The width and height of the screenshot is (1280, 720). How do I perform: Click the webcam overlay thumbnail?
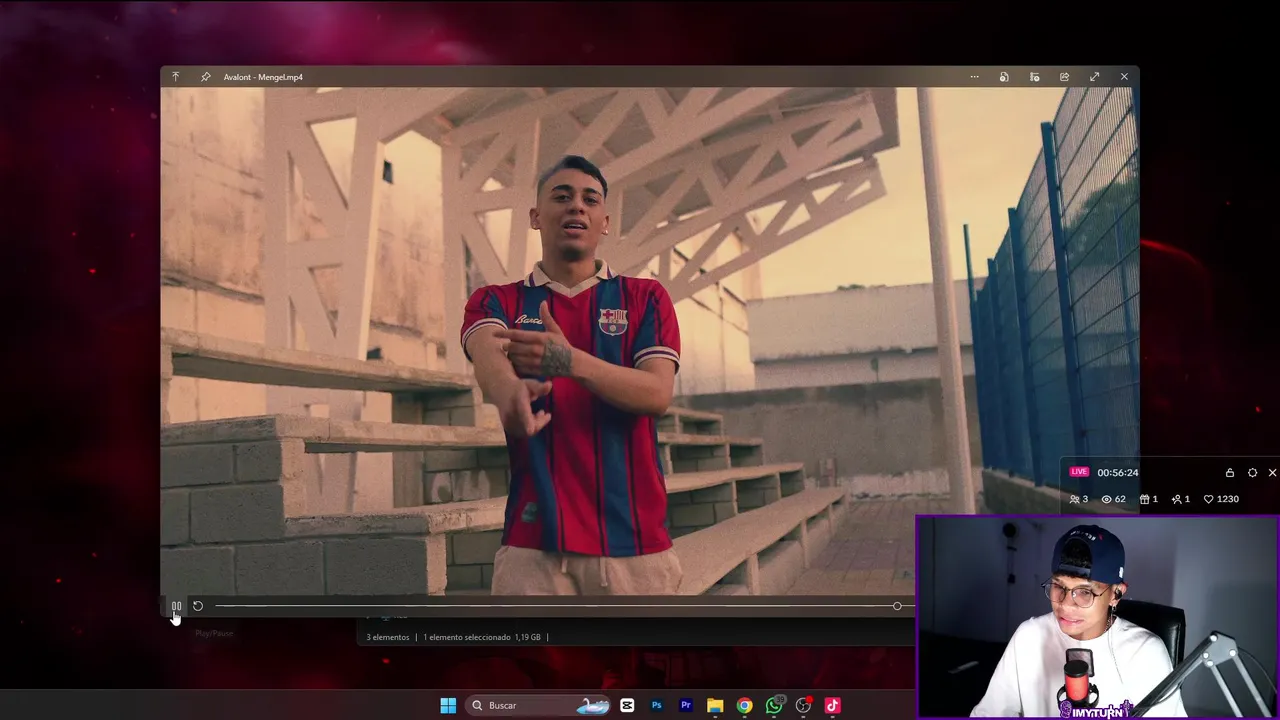click(x=1098, y=617)
